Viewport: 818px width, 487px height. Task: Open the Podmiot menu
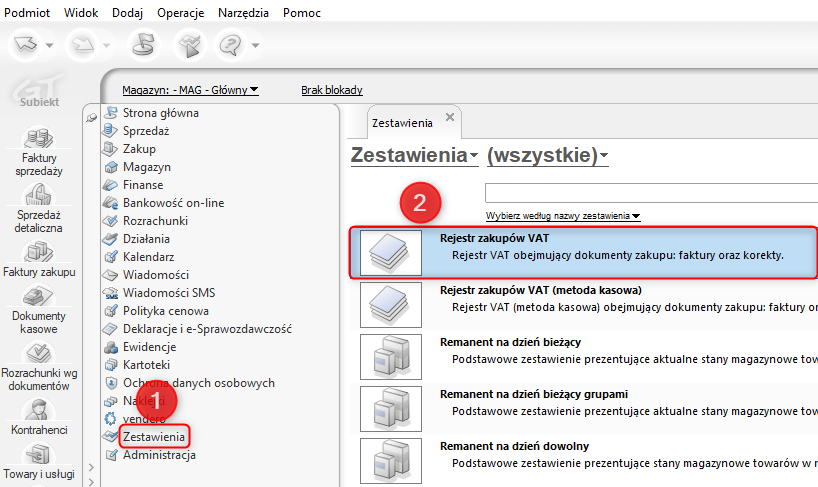27,13
